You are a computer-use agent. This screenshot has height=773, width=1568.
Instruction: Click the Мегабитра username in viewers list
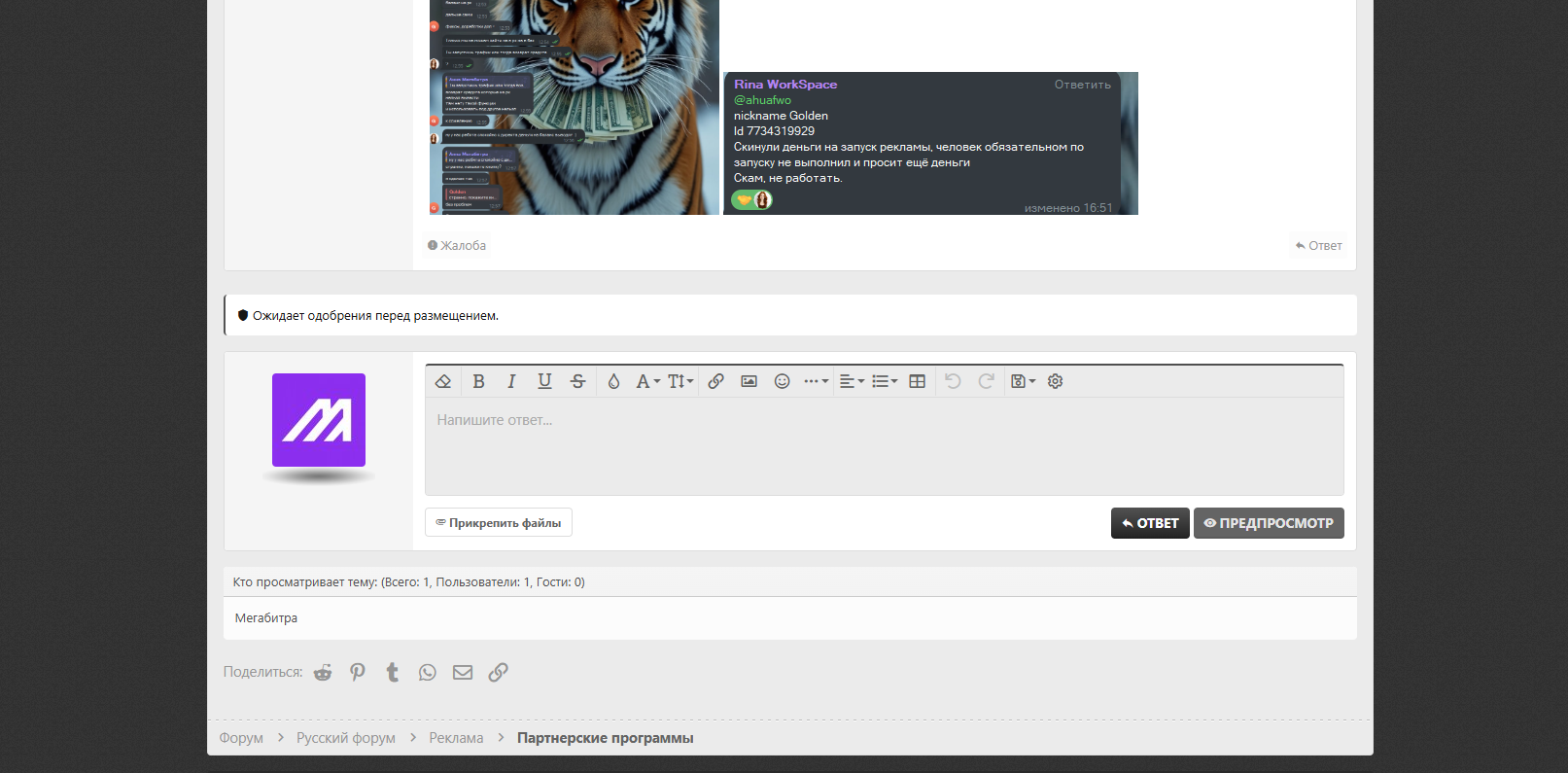click(266, 618)
